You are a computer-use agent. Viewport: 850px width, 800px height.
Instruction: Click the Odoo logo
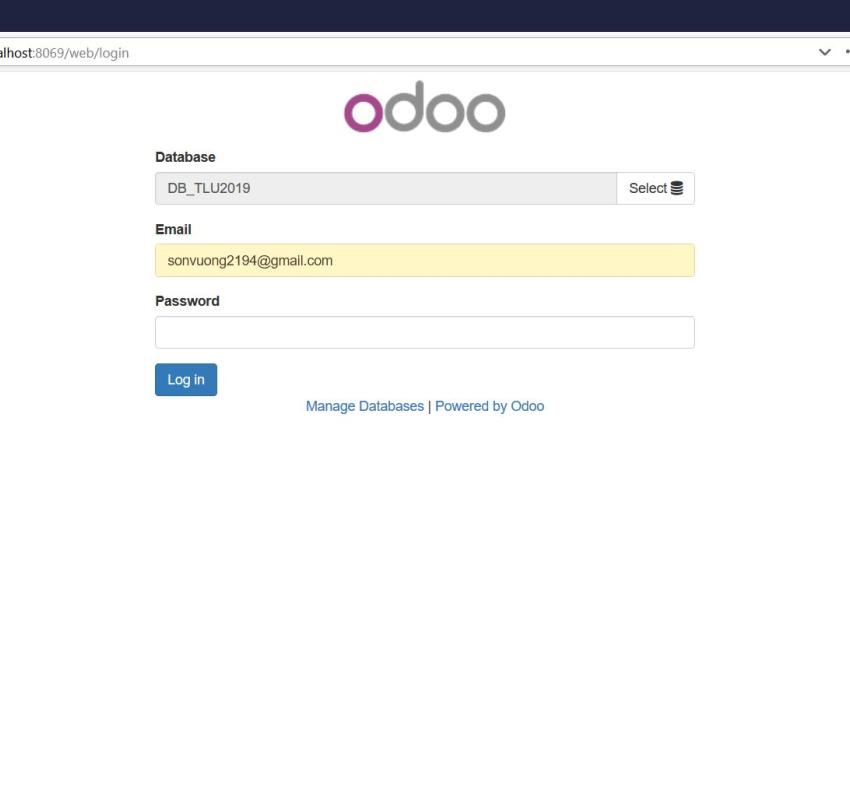(x=424, y=107)
